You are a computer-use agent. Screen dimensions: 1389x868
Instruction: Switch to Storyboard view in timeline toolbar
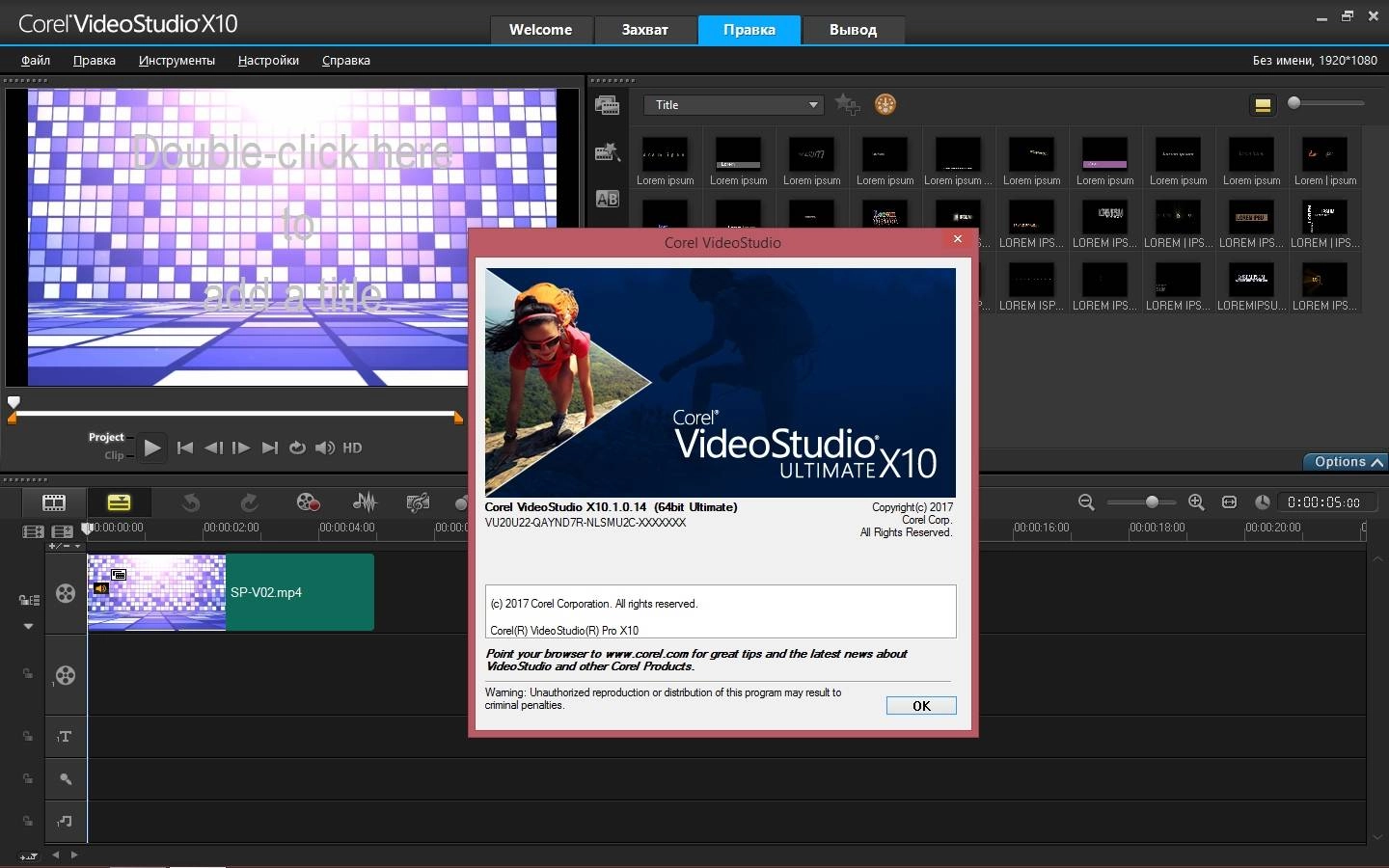(x=54, y=502)
